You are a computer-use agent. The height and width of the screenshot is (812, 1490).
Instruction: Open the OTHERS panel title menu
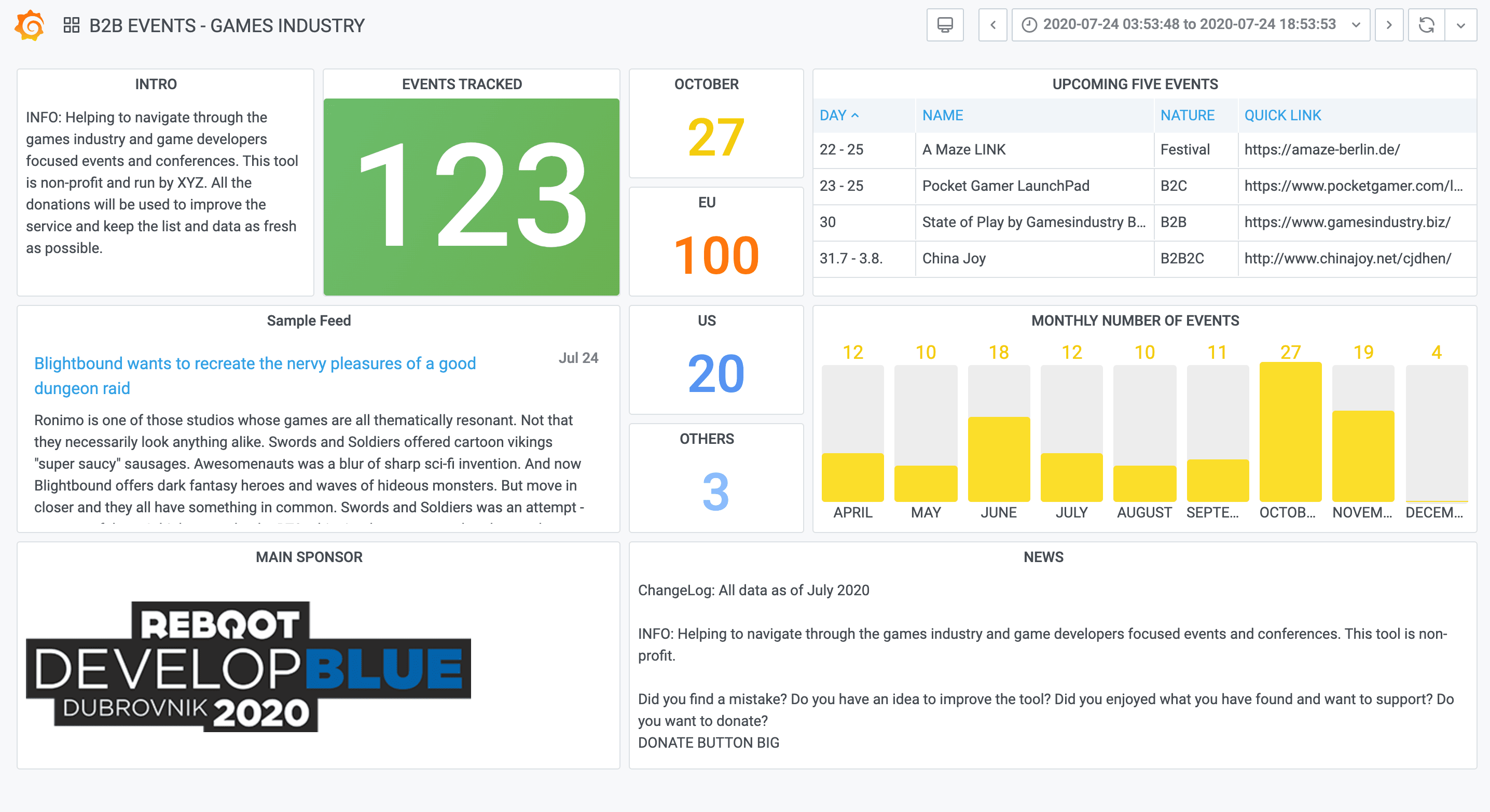coord(706,439)
